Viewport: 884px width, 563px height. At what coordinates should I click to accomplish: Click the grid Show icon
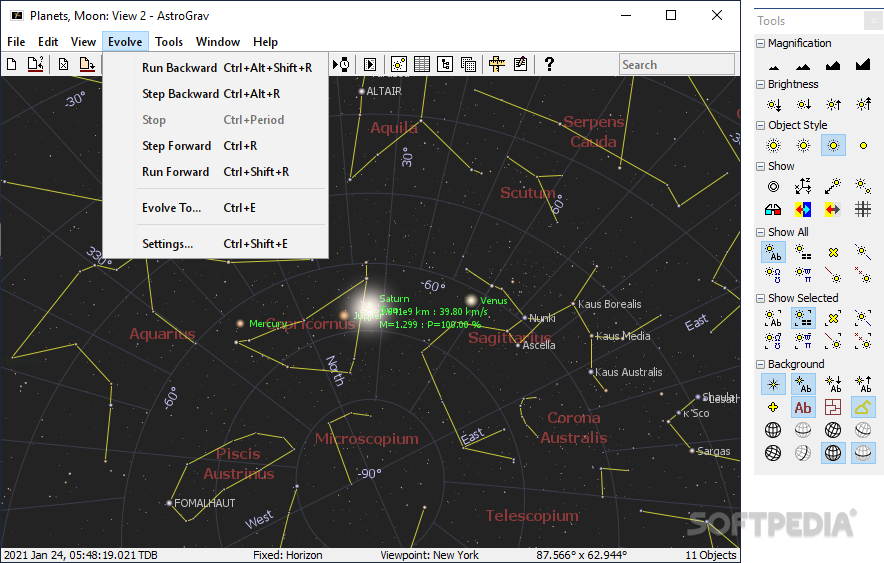863,210
